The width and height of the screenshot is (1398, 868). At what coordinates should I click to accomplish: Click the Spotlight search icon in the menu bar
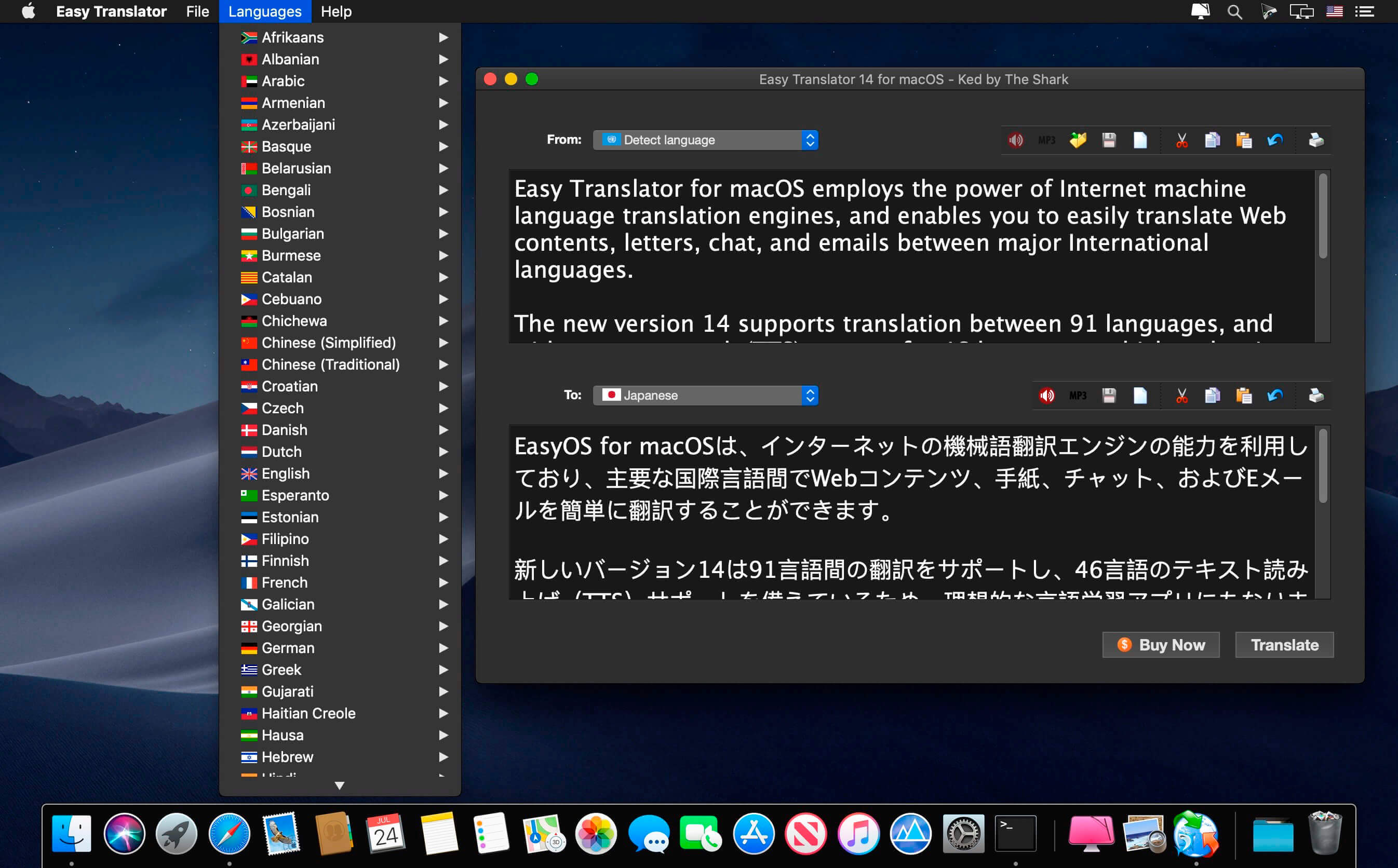click(1234, 11)
